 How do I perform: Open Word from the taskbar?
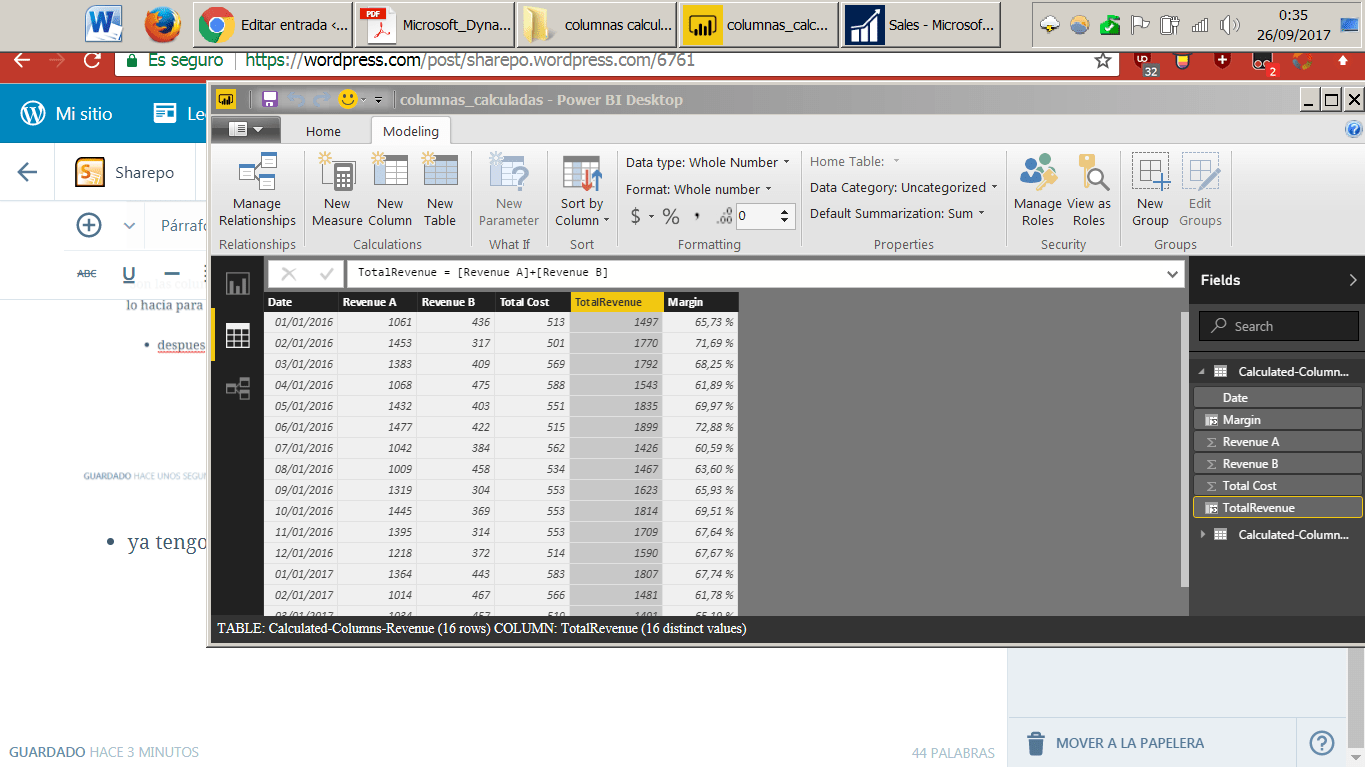(104, 25)
